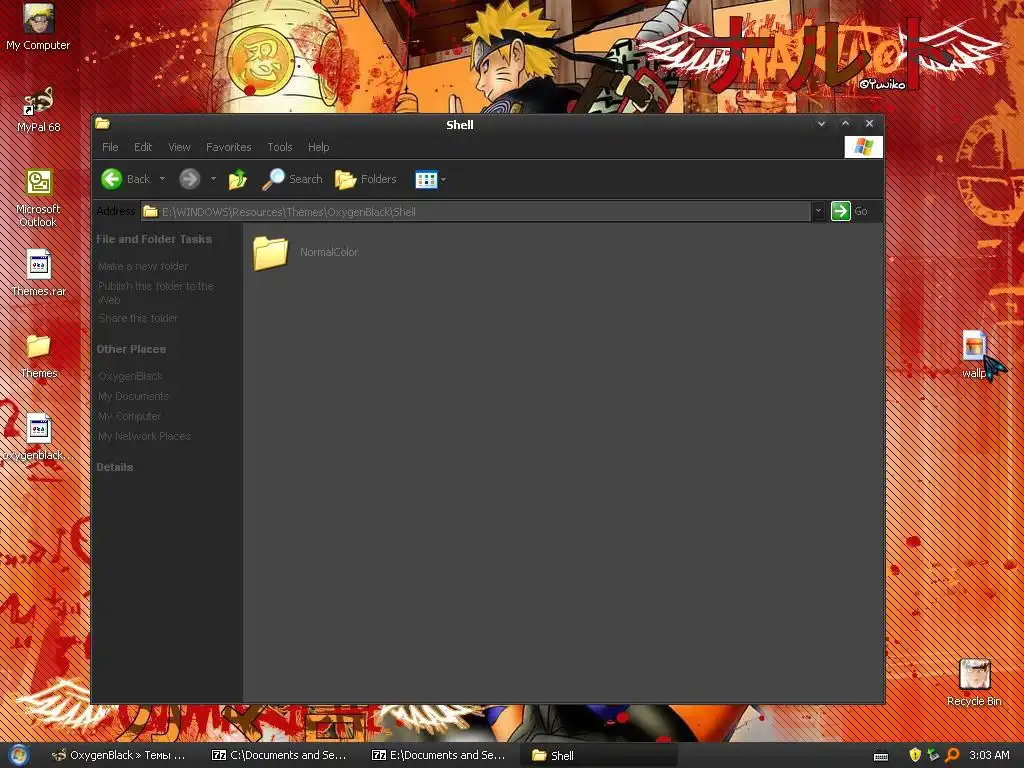The width and height of the screenshot is (1024, 768).
Task: Select My Computer desktop icon
Action: point(38,27)
